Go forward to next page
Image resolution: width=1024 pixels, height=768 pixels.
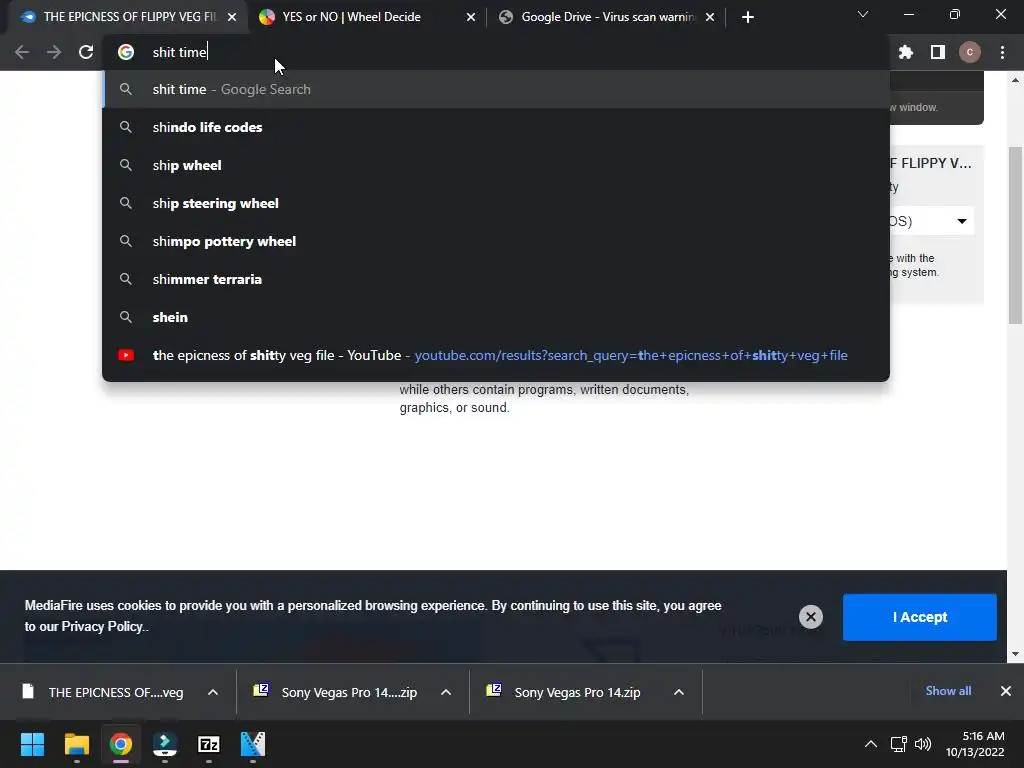click(54, 52)
